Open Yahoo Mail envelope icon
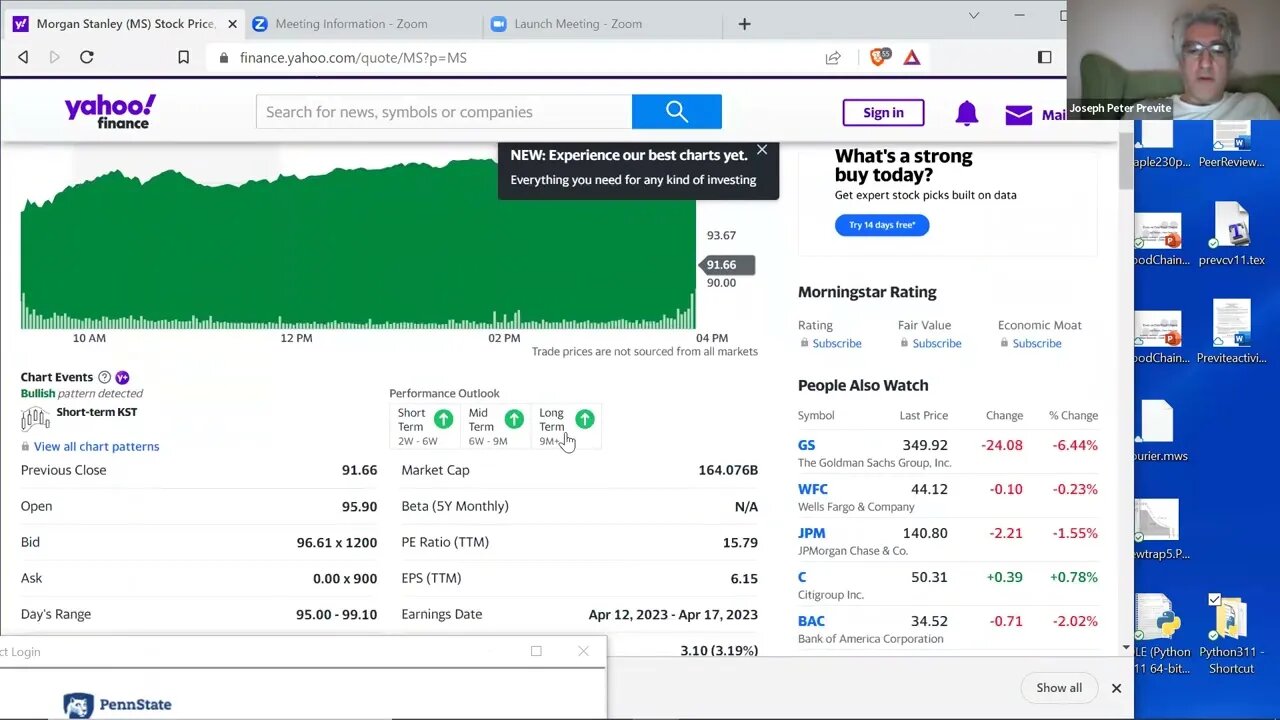 [x=1019, y=115]
